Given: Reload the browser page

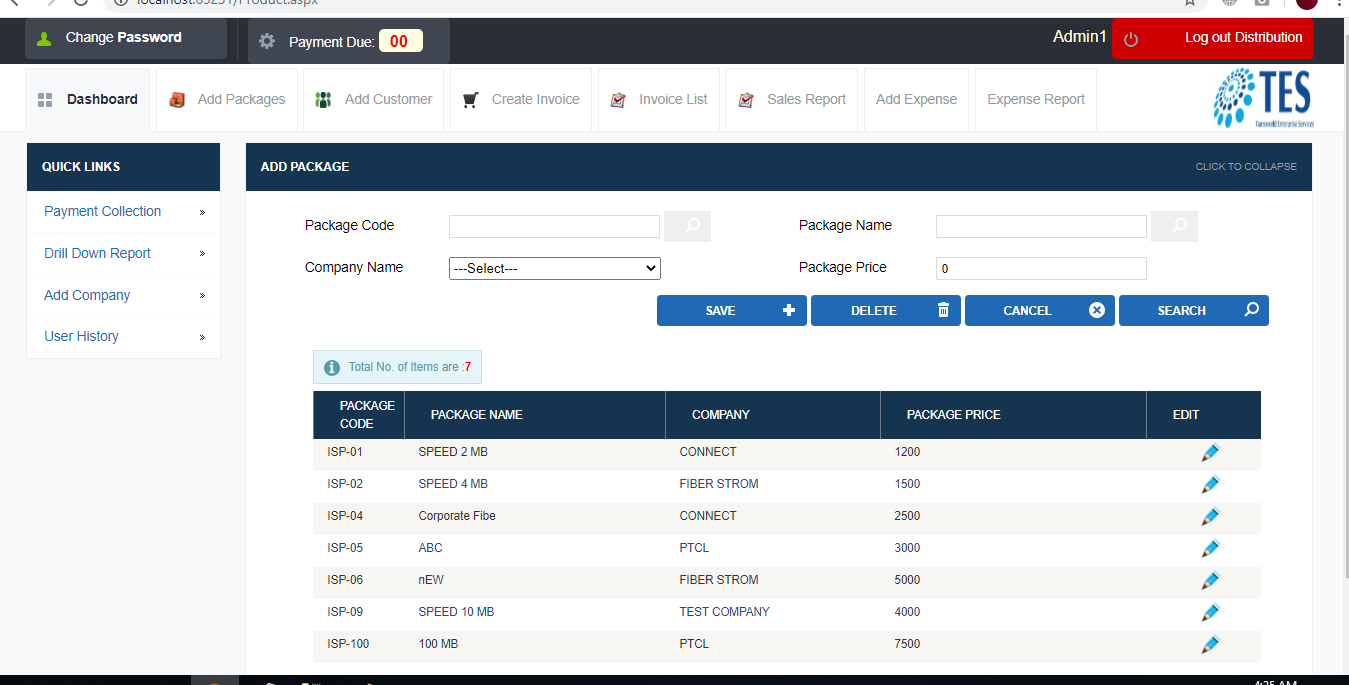Looking at the screenshot, I should point(81,3).
